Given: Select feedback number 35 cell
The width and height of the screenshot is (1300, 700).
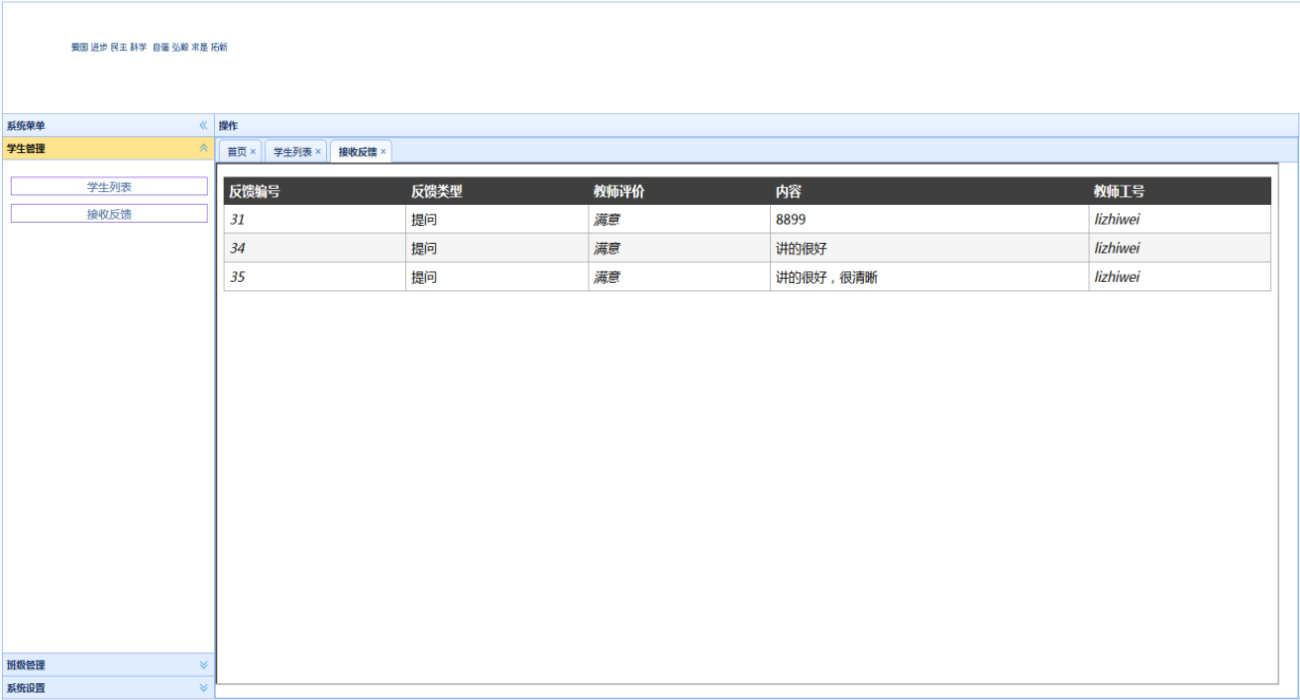Looking at the screenshot, I should (314, 277).
